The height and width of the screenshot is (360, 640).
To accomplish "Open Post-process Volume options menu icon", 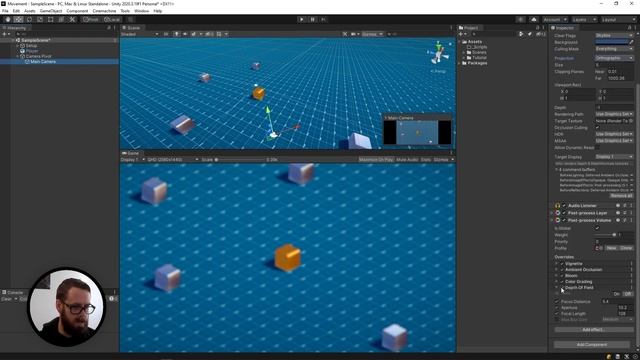I will coord(631,220).
